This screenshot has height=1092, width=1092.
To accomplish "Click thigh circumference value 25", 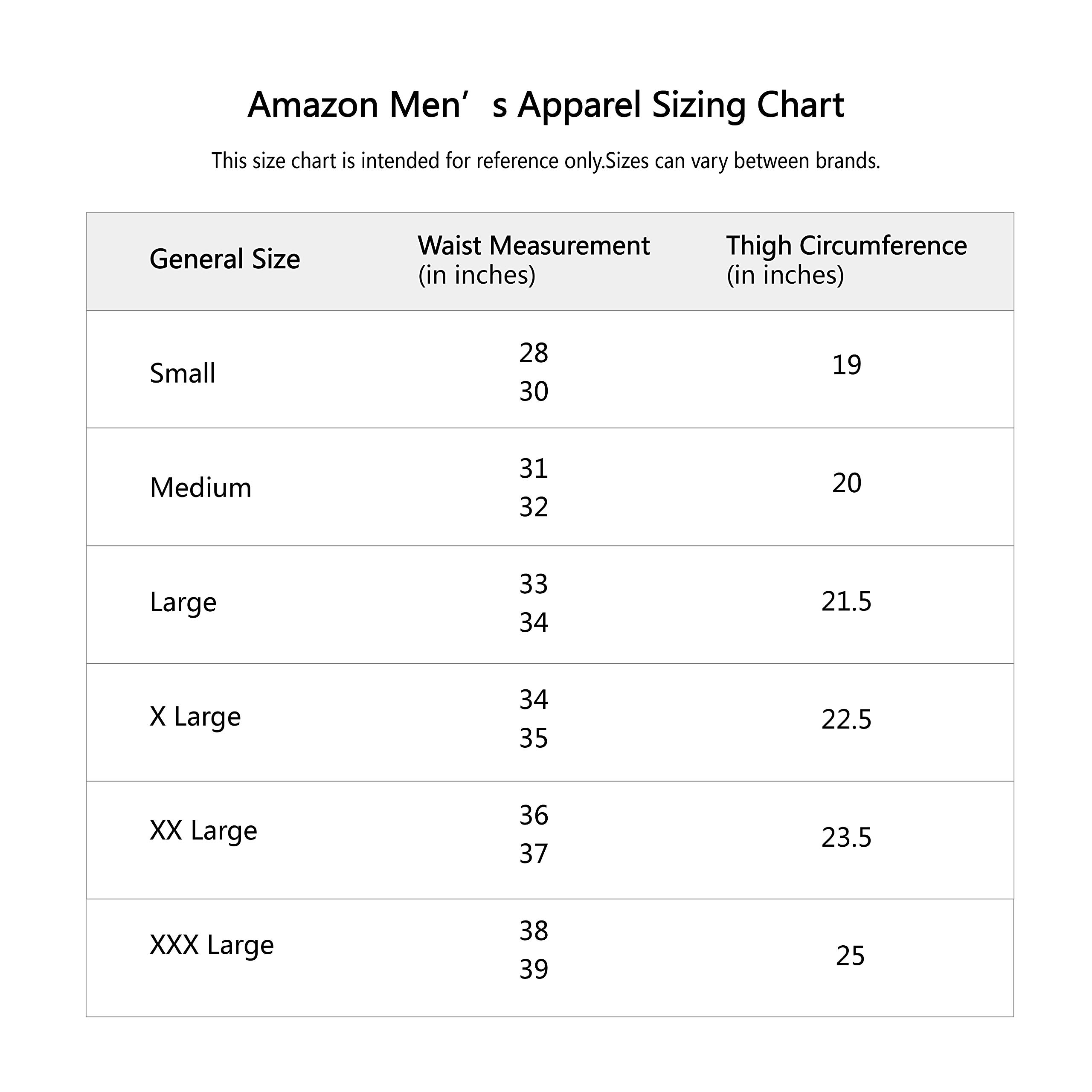I will pos(850,956).
